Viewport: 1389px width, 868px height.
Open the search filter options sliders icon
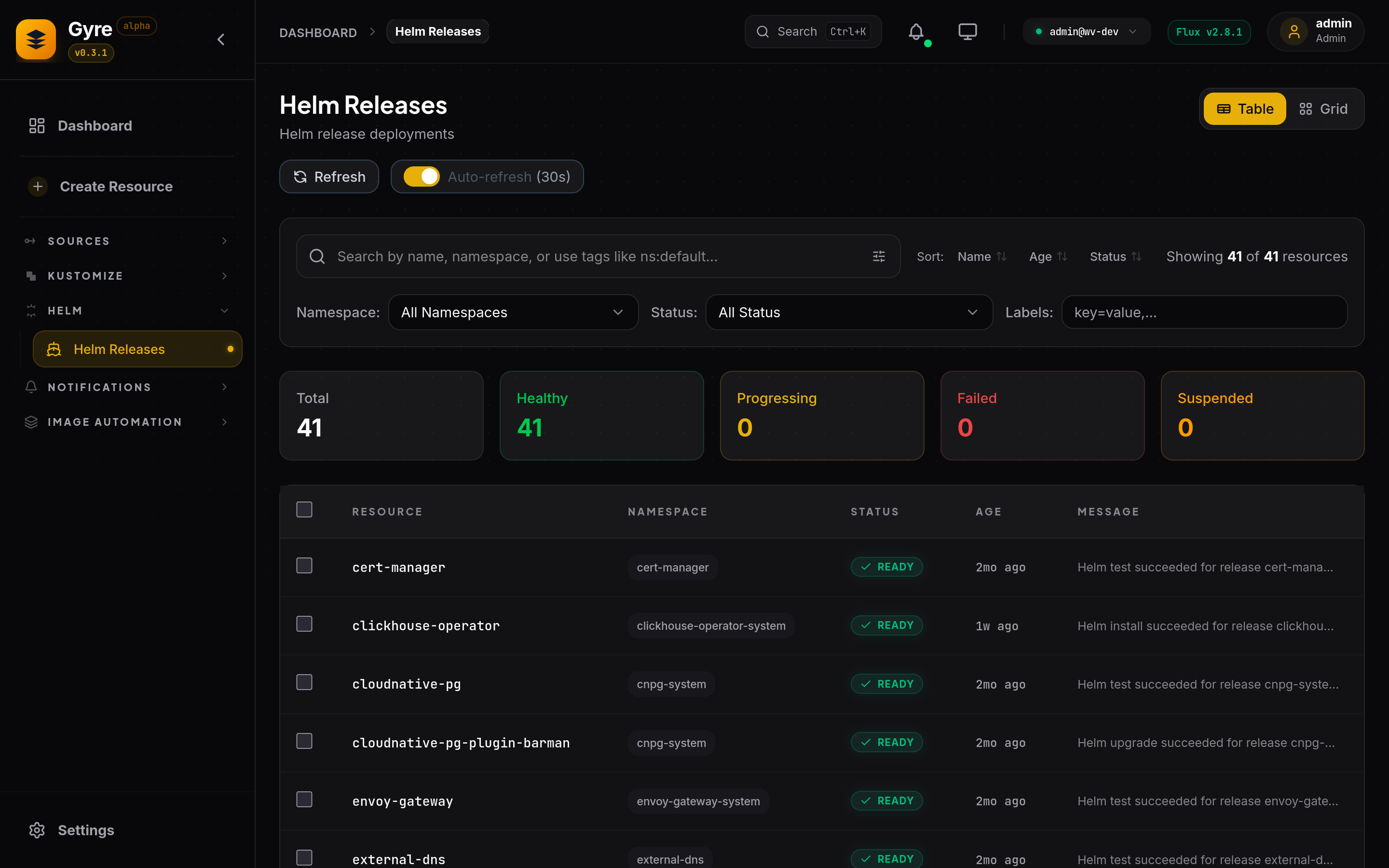(879, 257)
